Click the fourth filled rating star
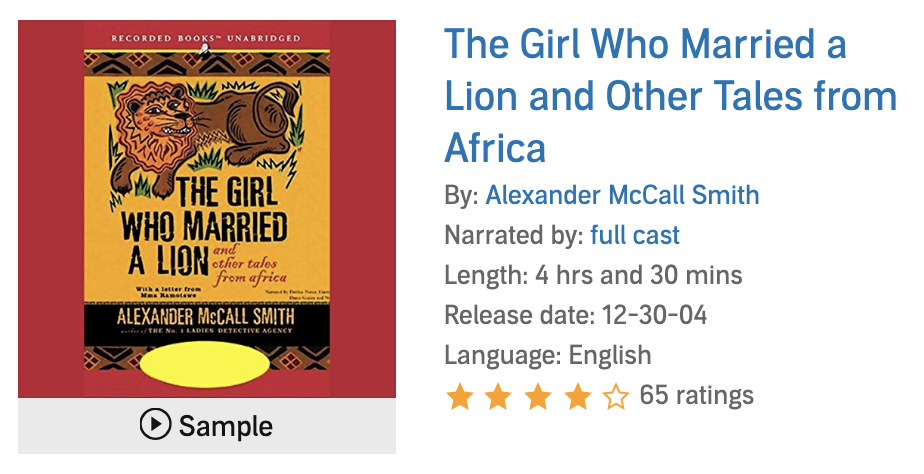The image size is (924, 474). (577, 397)
